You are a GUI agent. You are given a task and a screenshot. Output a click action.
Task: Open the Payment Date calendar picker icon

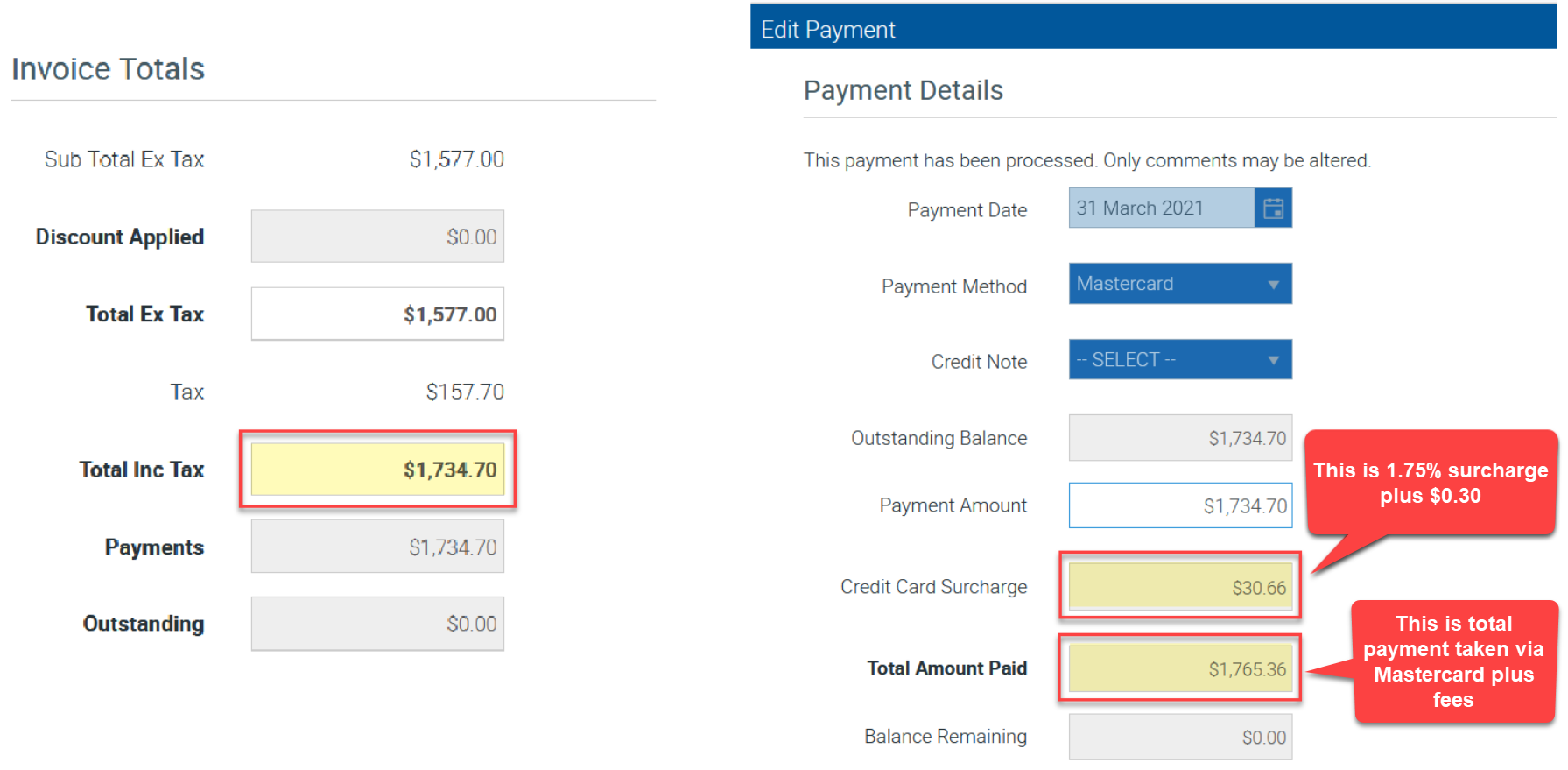pyautogui.click(x=1273, y=208)
